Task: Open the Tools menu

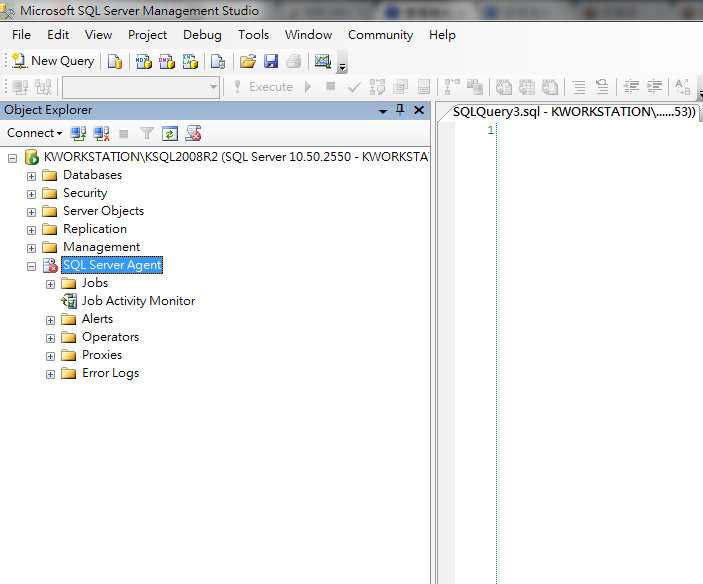Action: 254,35
